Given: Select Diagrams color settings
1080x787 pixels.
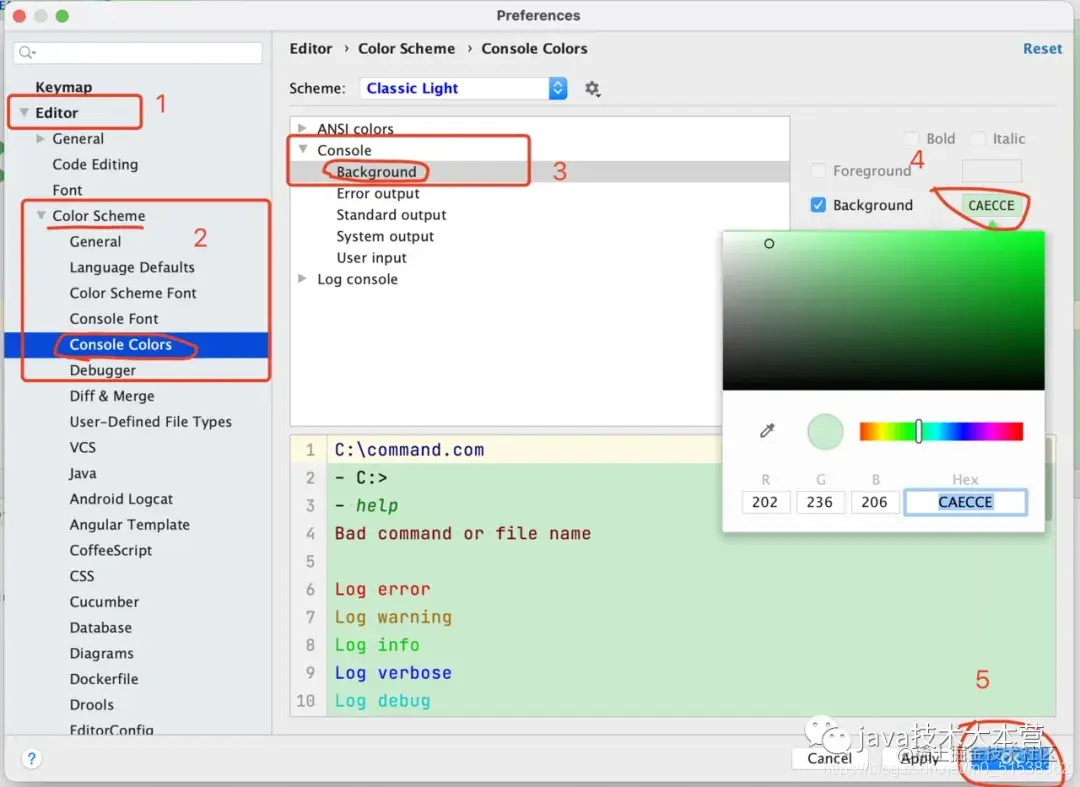Looking at the screenshot, I should point(101,653).
